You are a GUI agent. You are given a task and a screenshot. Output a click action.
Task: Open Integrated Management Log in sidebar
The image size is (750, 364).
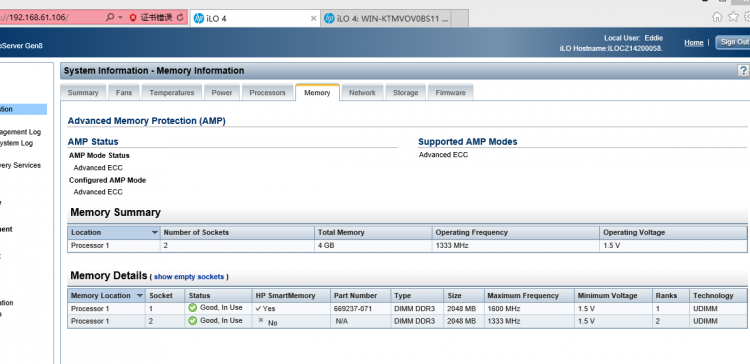pos(21,132)
